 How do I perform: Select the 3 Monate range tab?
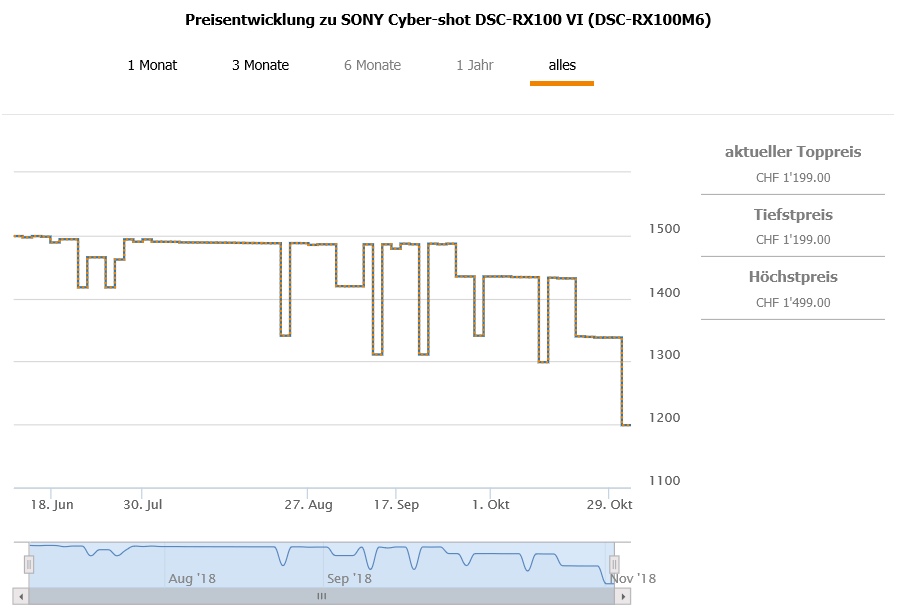[x=260, y=65]
